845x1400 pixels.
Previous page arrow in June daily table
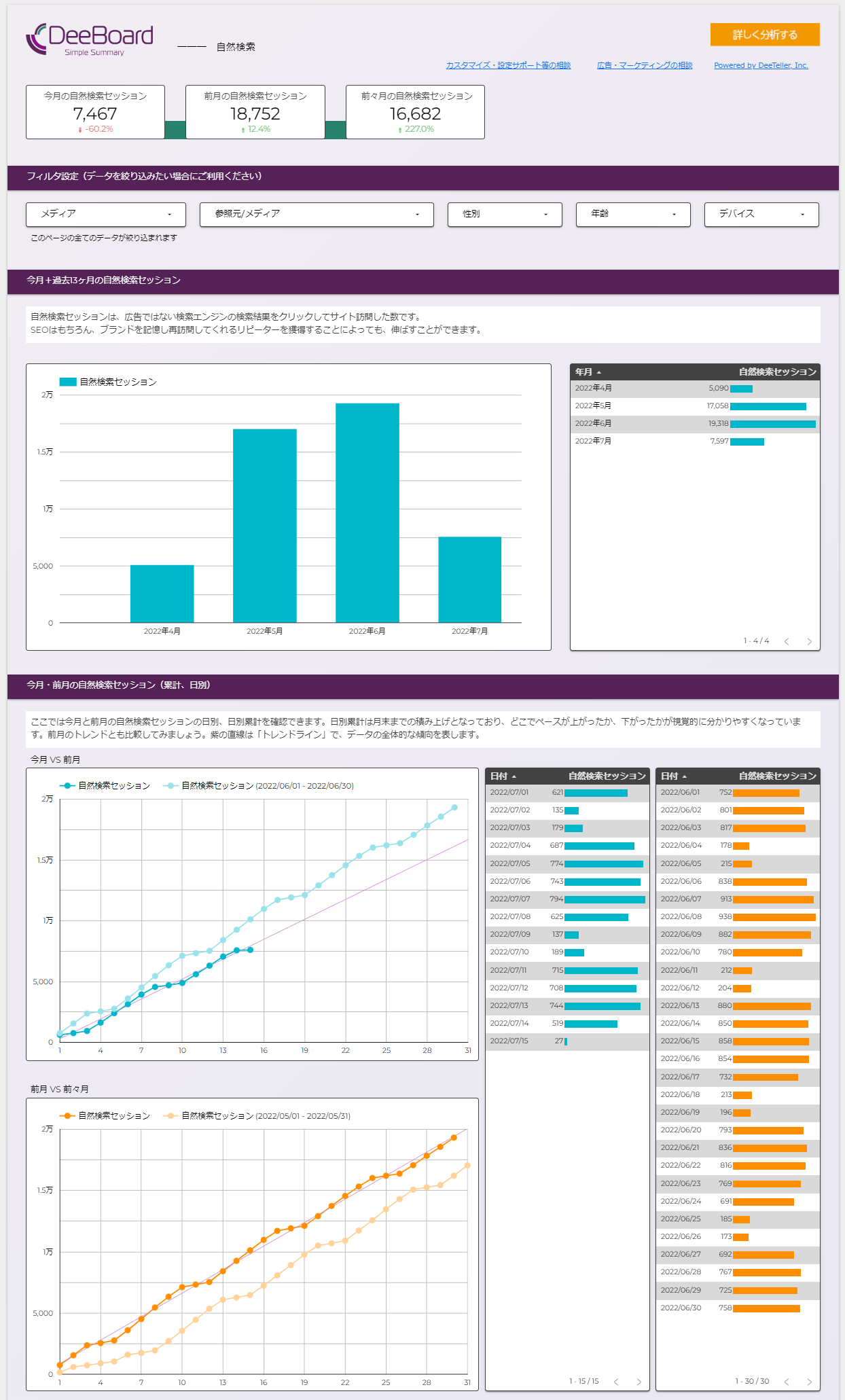click(787, 1382)
